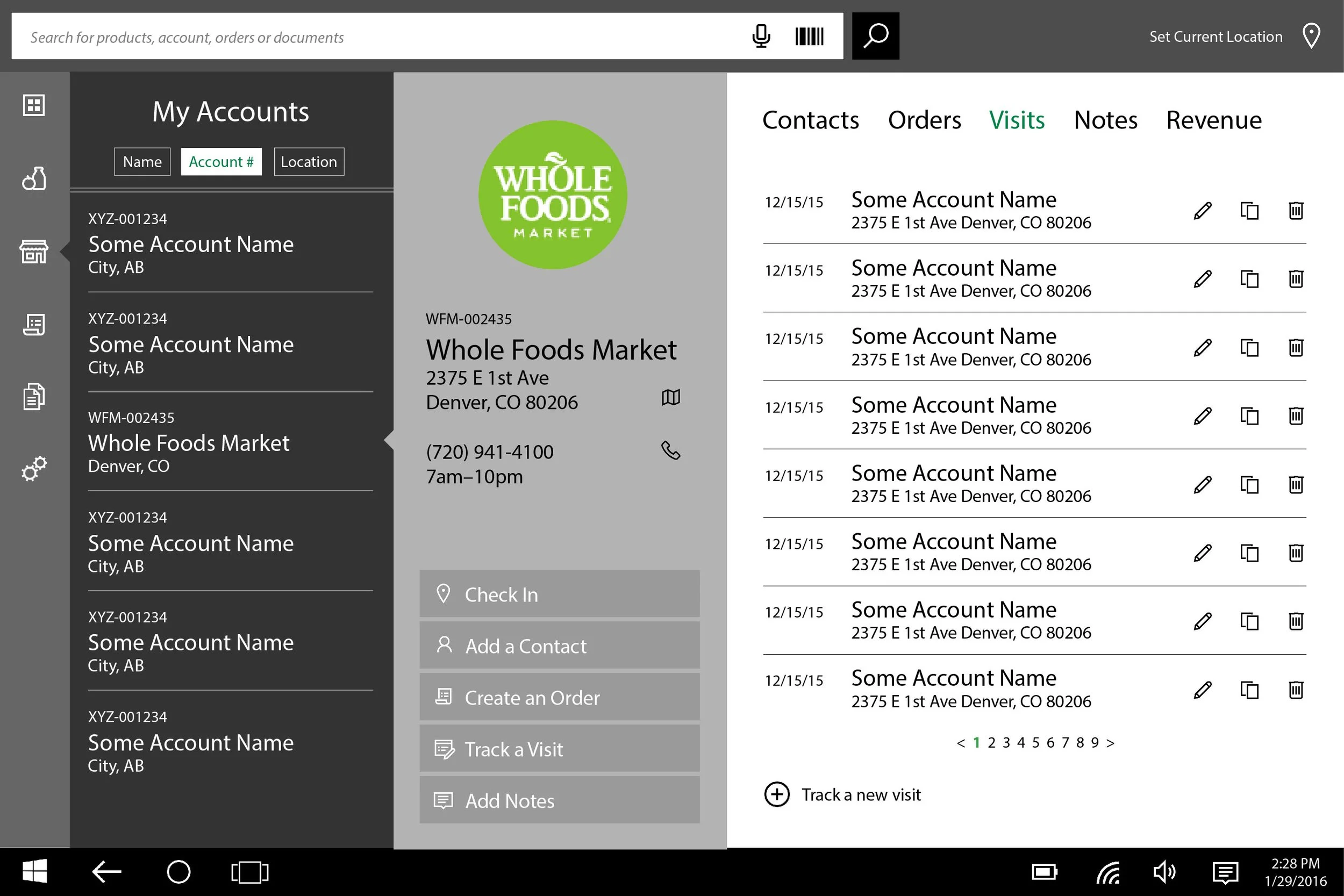Screen dimensions: 1344x896
Task: Open settings via the gear icon in sidebar
Action: point(34,469)
